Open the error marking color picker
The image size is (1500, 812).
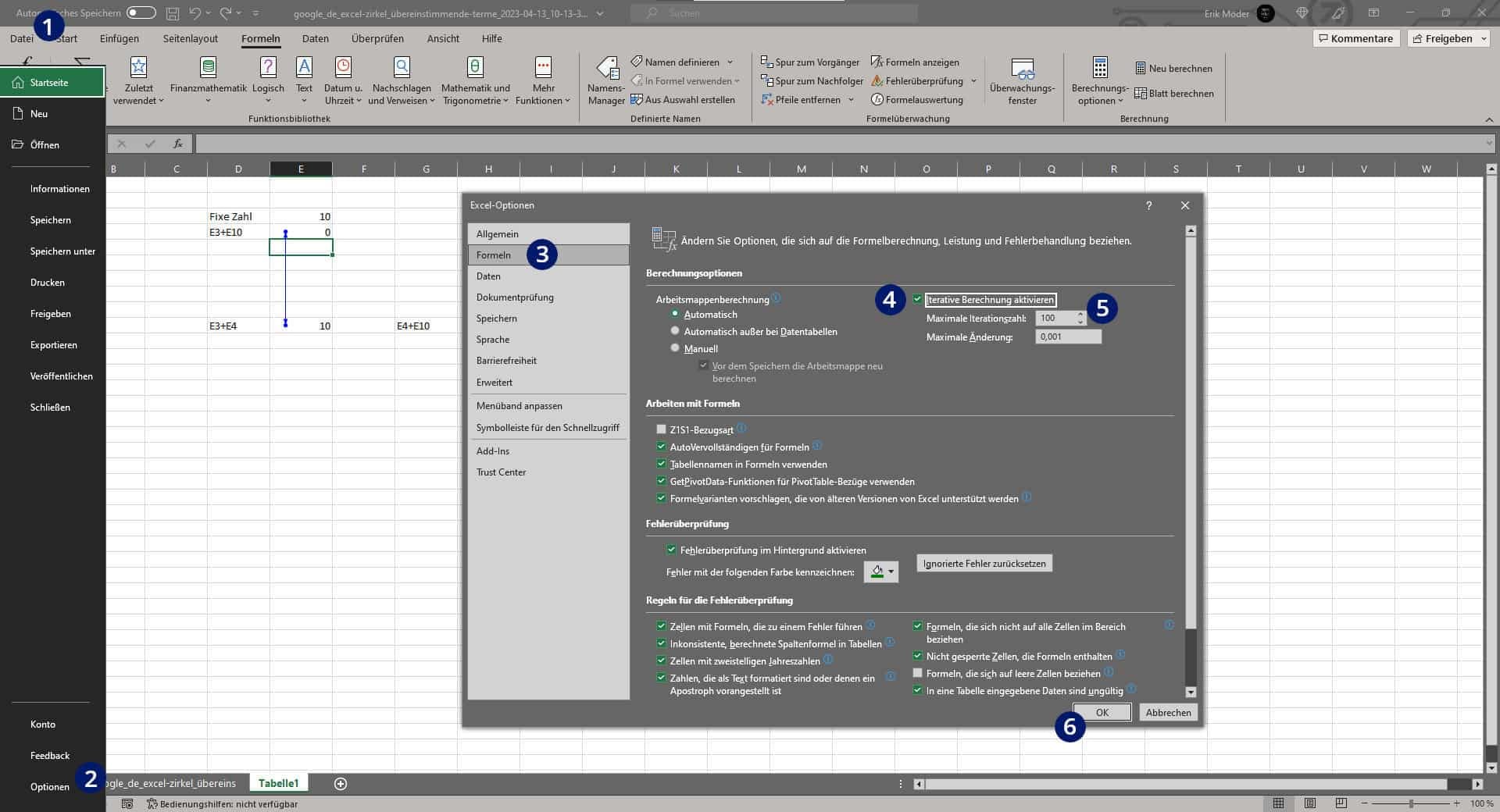pyautogui.click(x=880, y=572)
